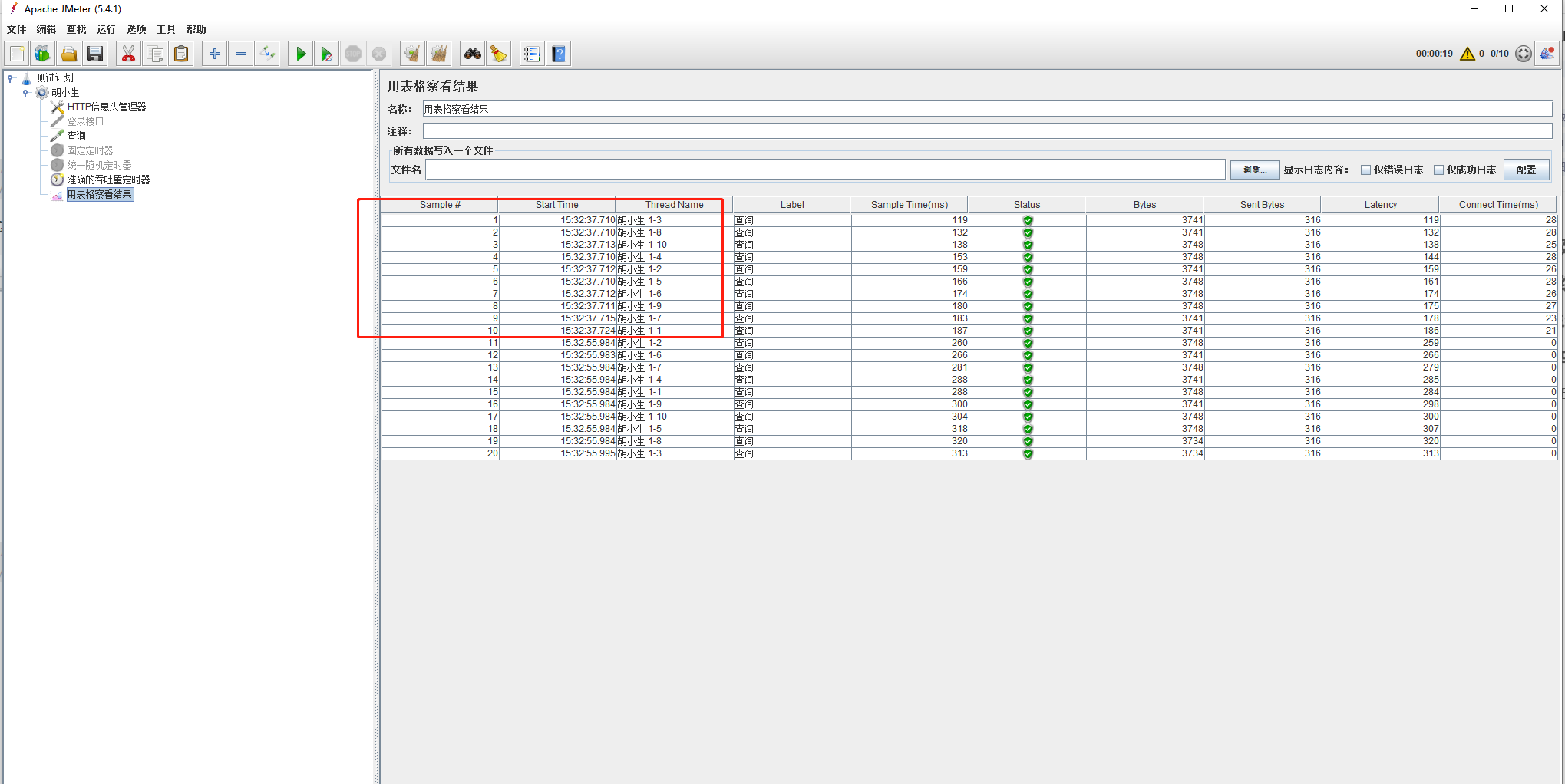This screenshot has width=1565, height=784.
Task: Click the Clear results broom icon
Action: click(412, 54)
